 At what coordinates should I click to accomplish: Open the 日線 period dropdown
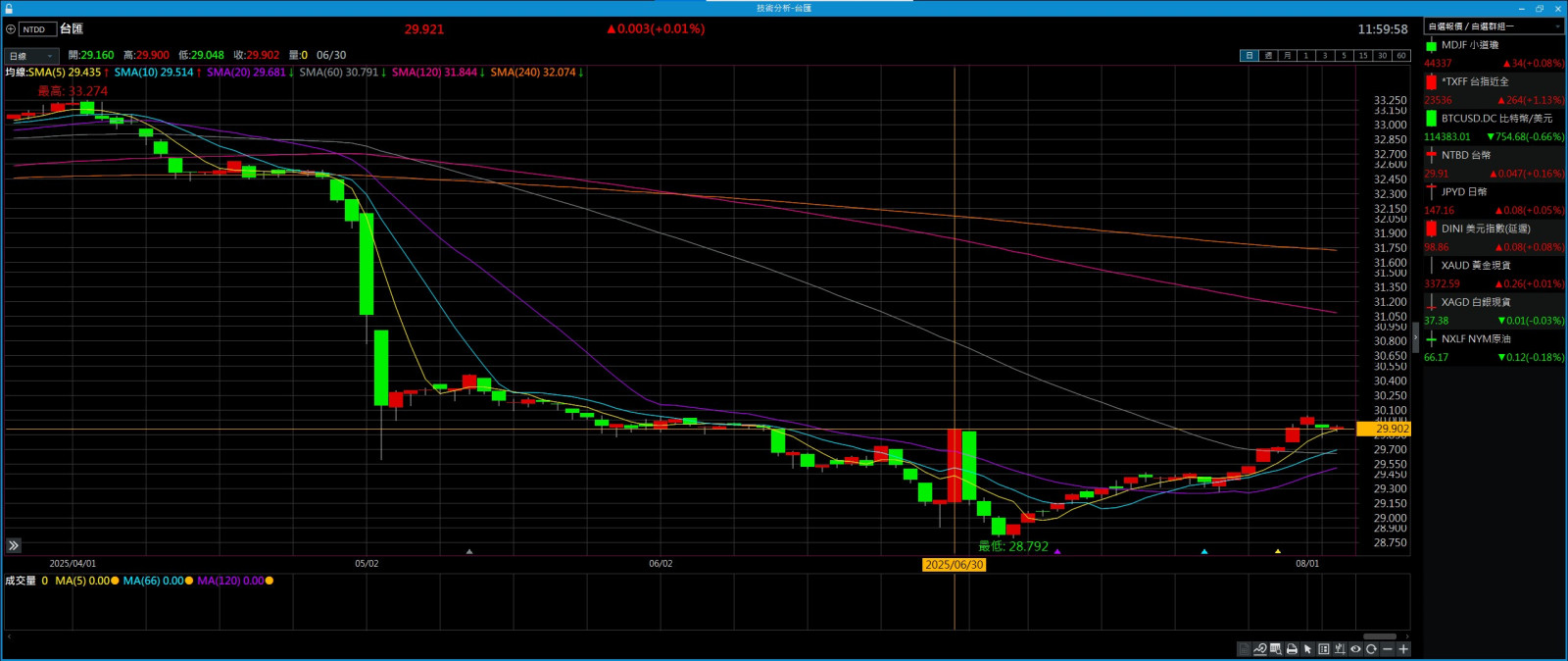click(31, 56)
